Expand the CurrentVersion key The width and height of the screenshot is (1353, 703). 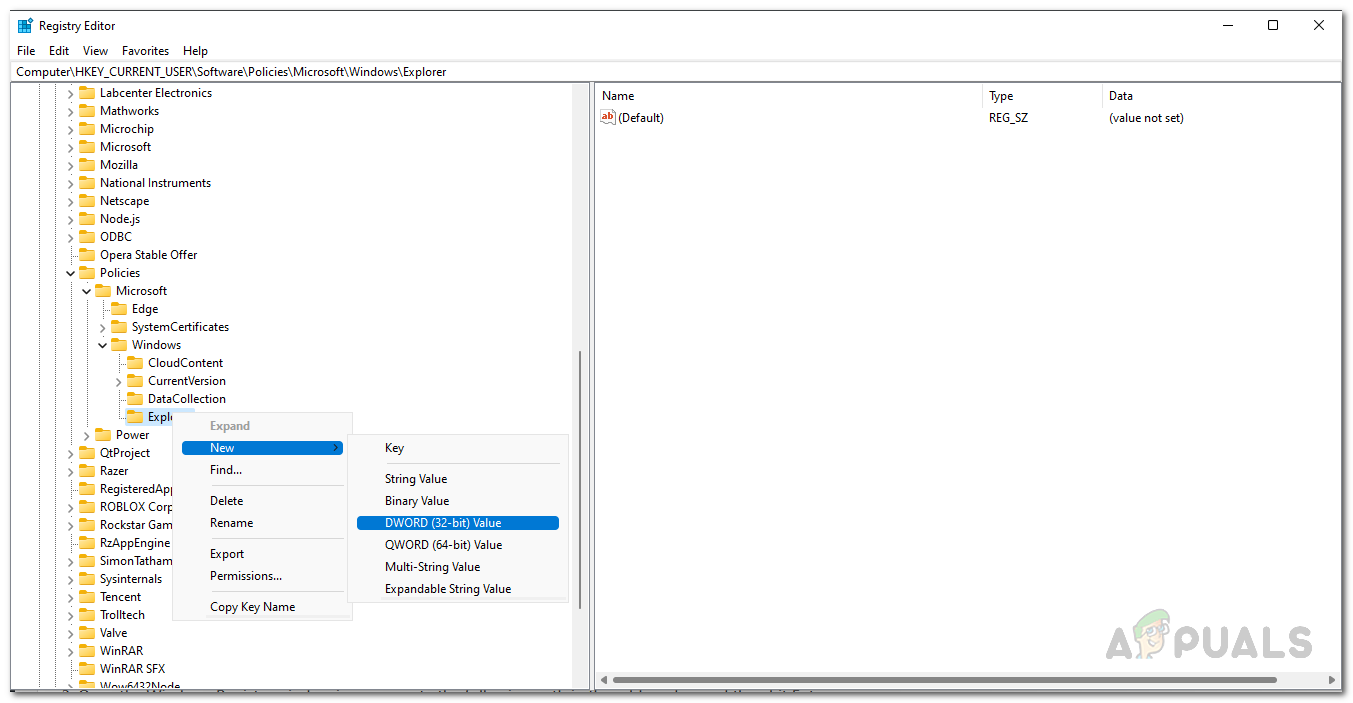point(119,381)
